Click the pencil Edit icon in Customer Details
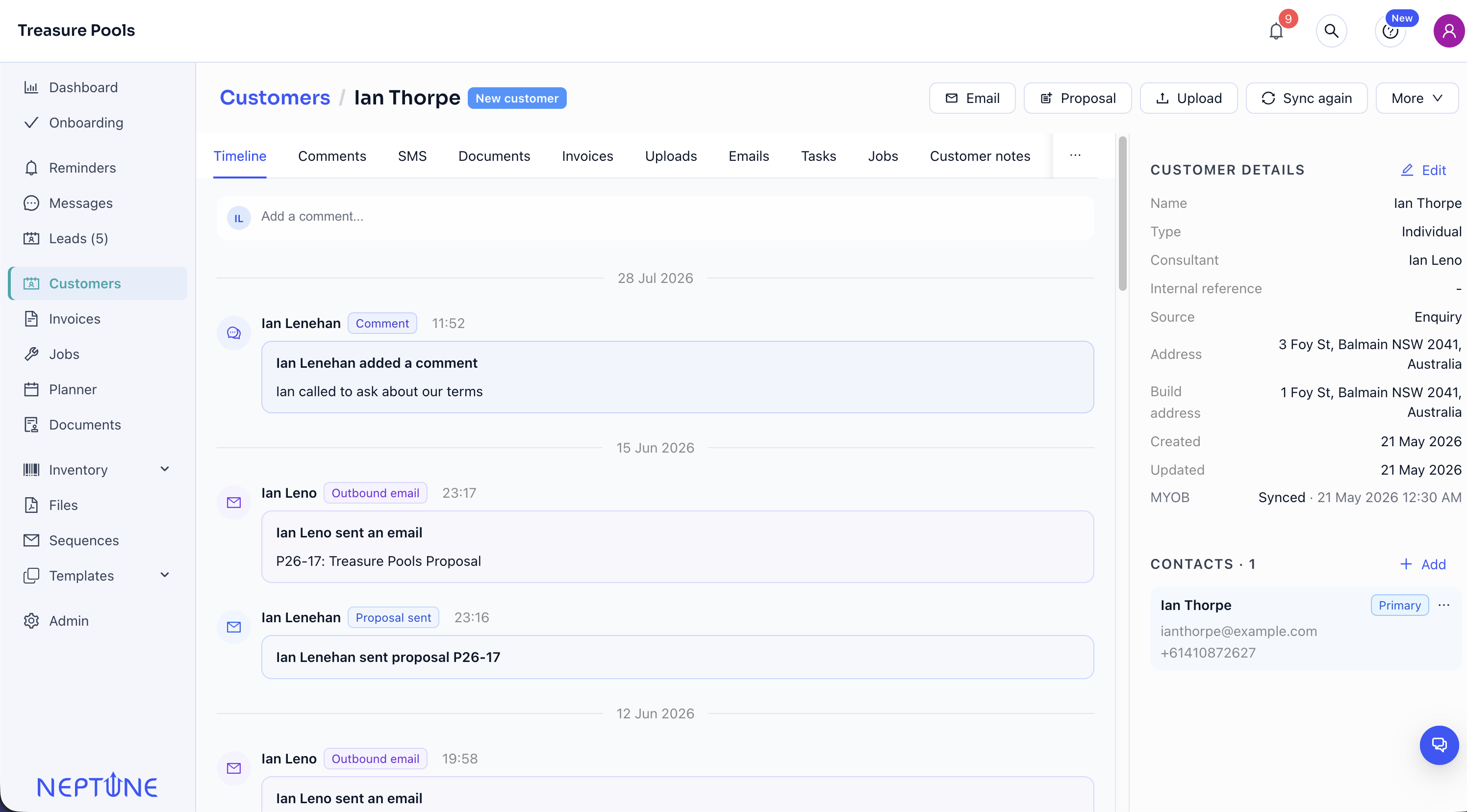The width and height of the screenshot is (1467, 812). 1407,170
